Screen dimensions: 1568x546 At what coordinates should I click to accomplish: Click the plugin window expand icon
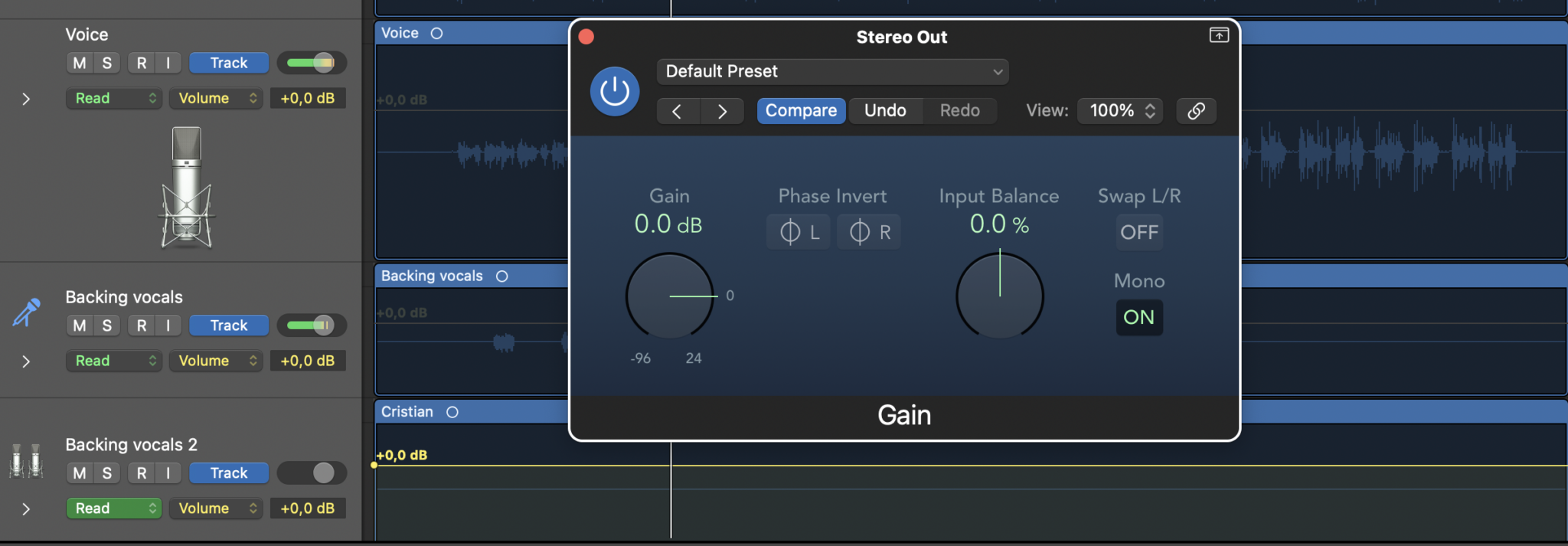(x=1219, y=35)
